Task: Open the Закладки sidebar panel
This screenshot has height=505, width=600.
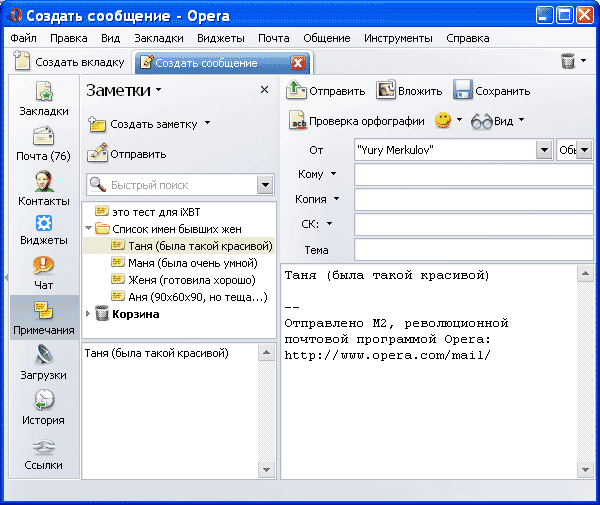Action: click(x=44, y=99)
